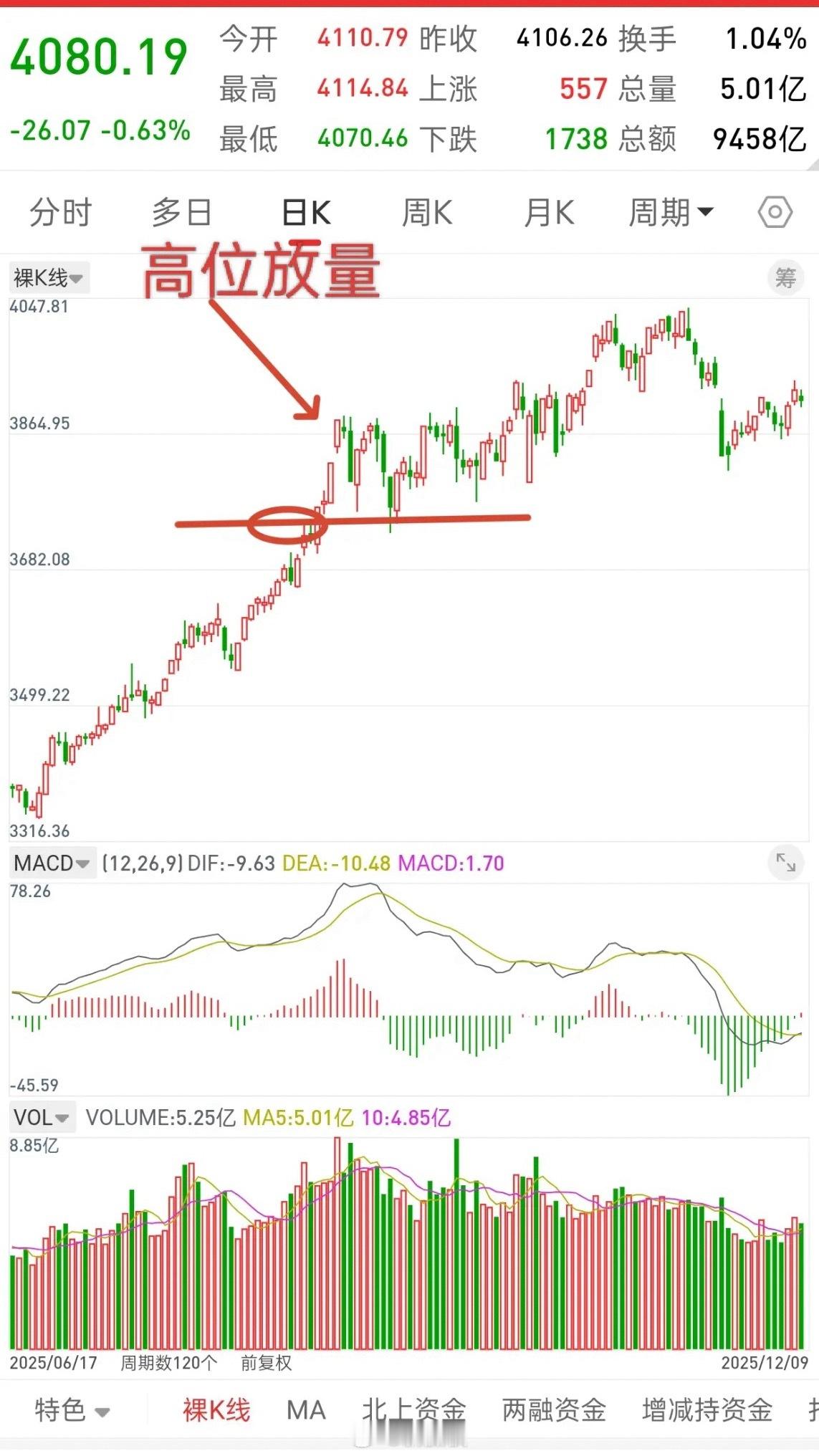
Task: Enable the MA overlay indicator
Action: click(x=306, y=1410)
